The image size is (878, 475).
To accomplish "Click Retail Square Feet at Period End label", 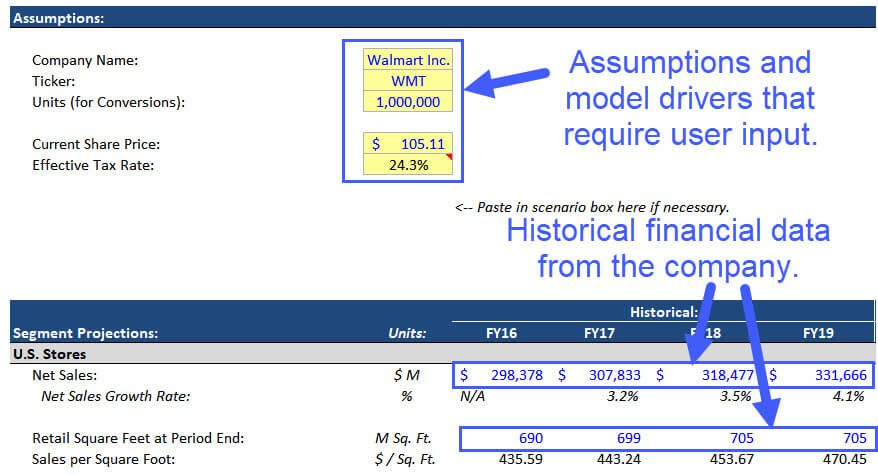I will (x=138, y=439).
